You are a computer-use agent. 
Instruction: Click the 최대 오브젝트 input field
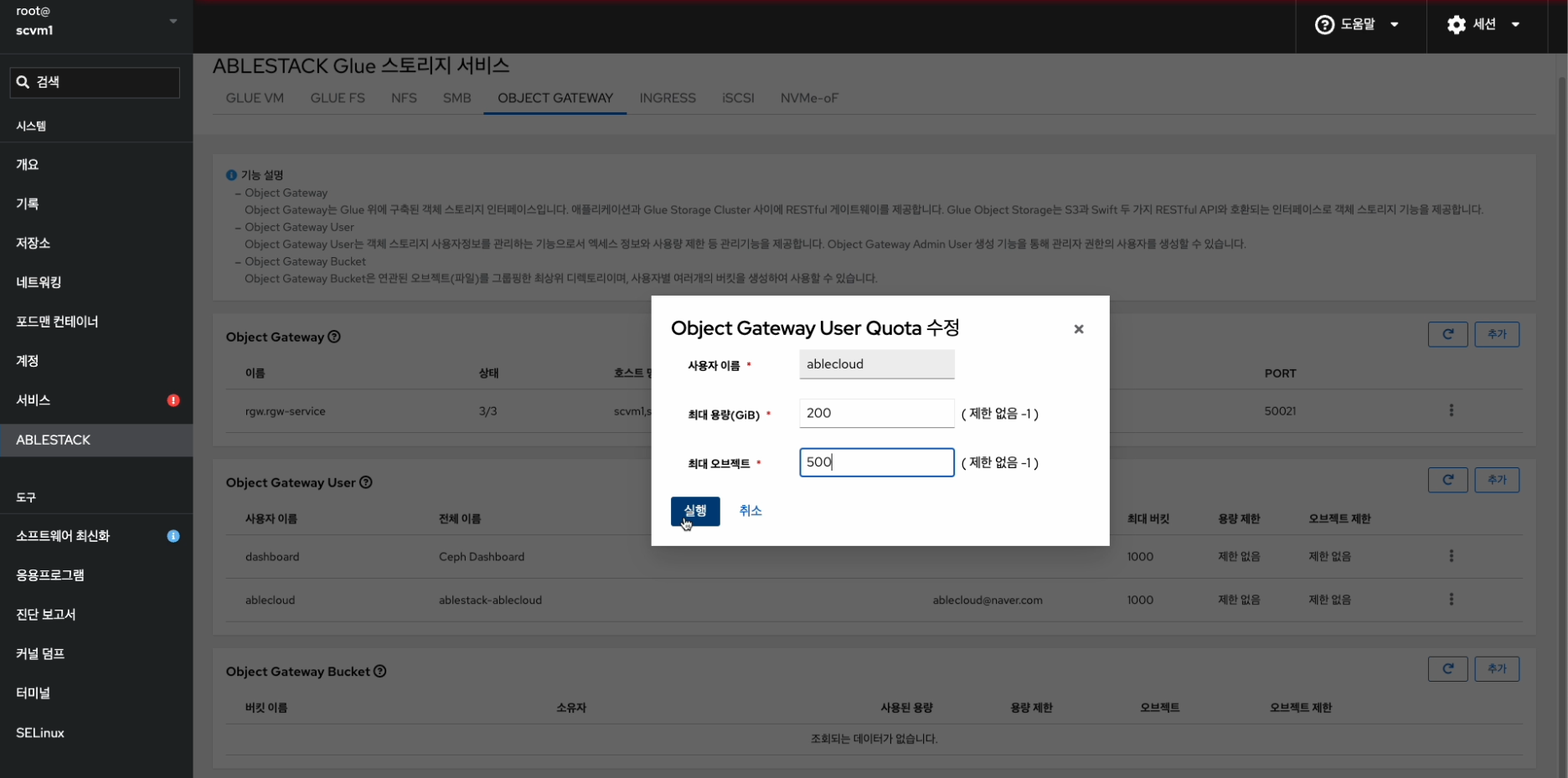[x=876, y=462]
